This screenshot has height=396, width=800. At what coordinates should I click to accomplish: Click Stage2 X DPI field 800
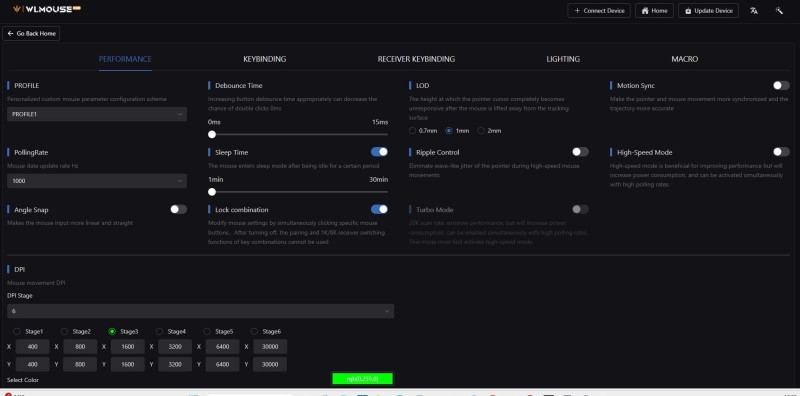80,347
